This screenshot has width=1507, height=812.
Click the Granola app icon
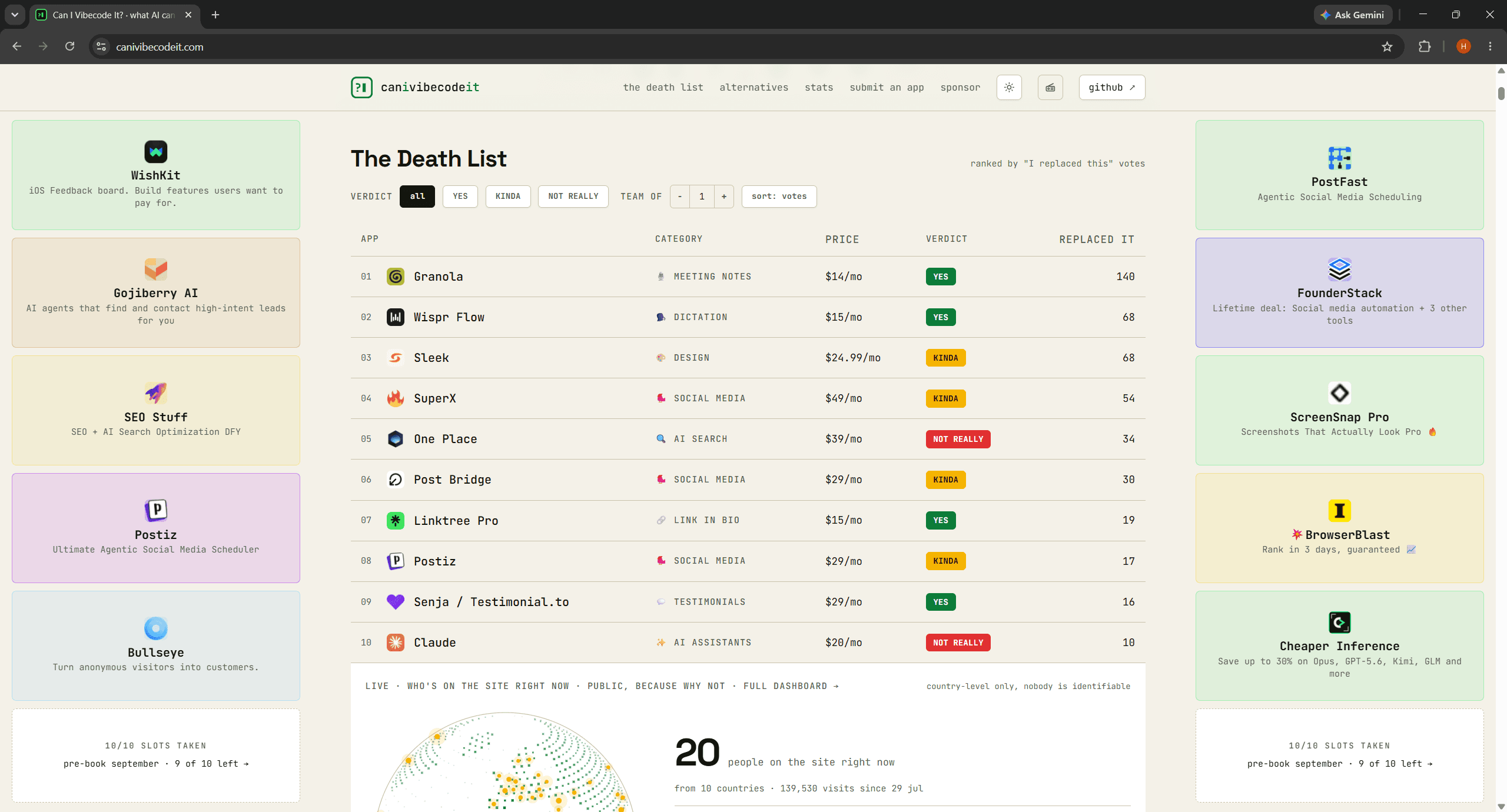[x=396, y=277]
